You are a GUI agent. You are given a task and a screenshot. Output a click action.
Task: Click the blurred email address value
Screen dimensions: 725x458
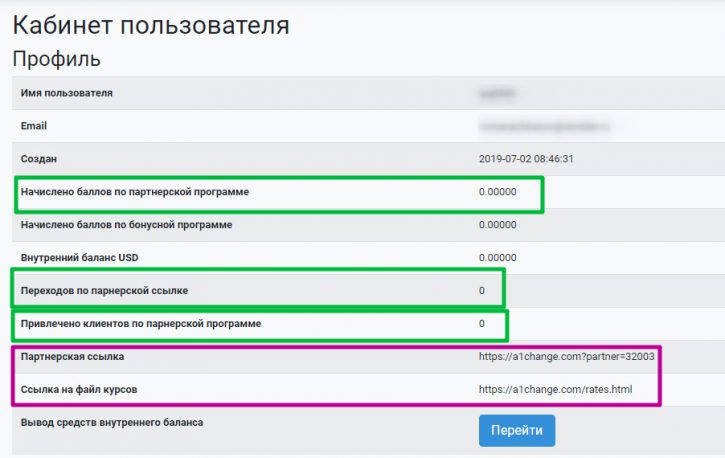coord(544,126)
